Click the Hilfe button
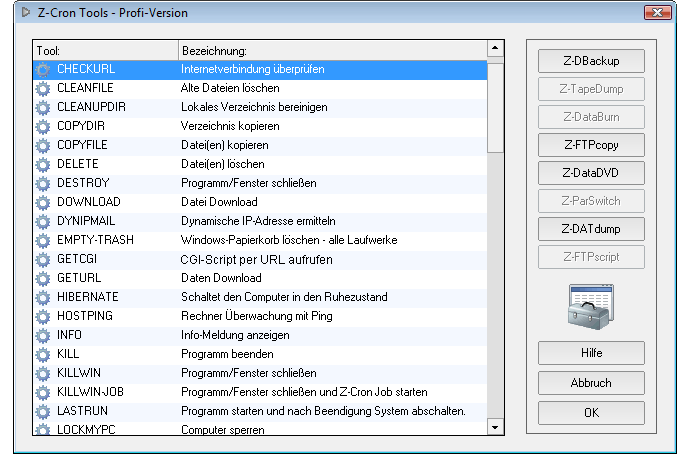 click(591, 353)
